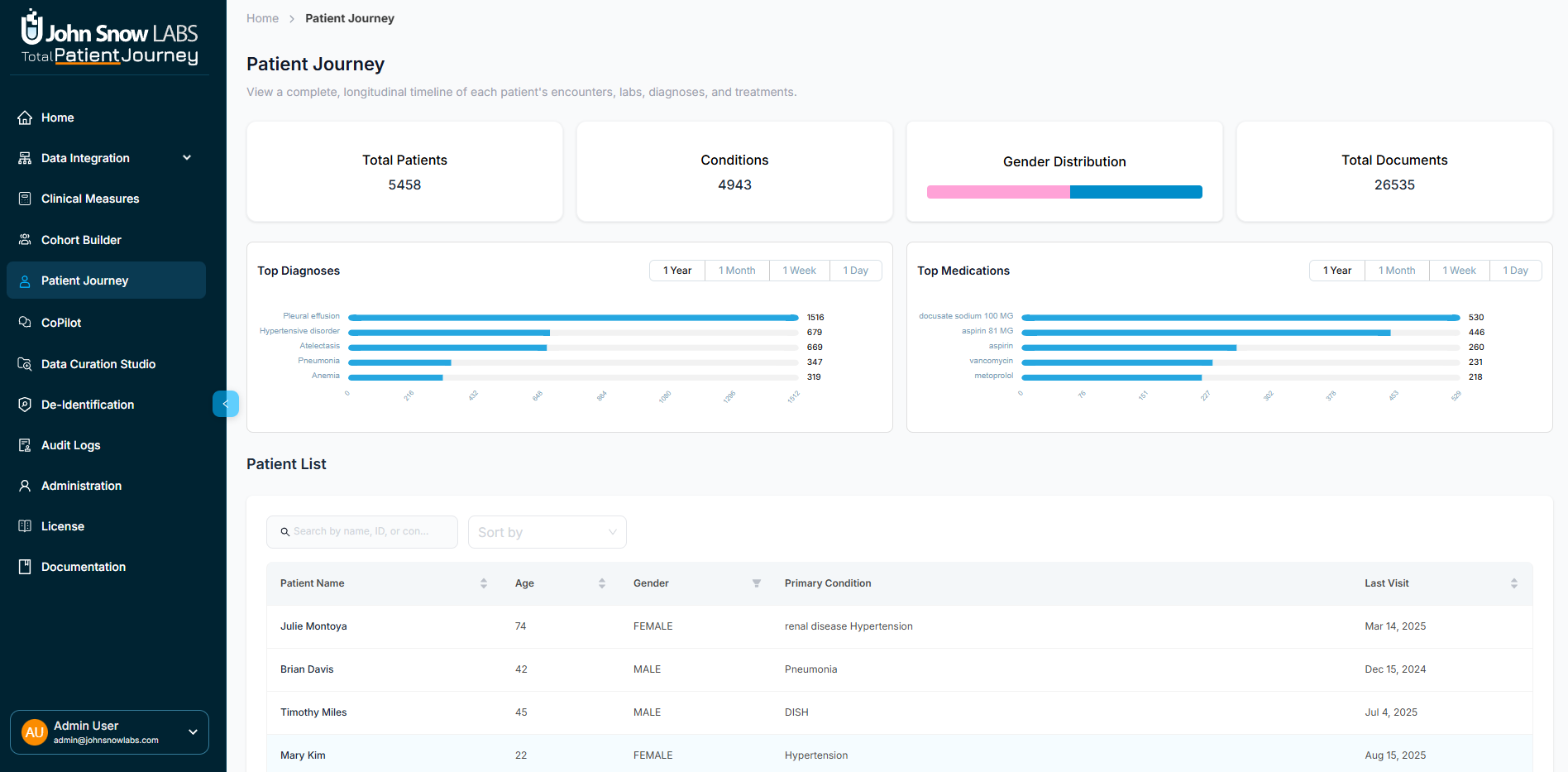Click the gender filter funnel icon
1568x772 pixels.
[x=756, y=583]
